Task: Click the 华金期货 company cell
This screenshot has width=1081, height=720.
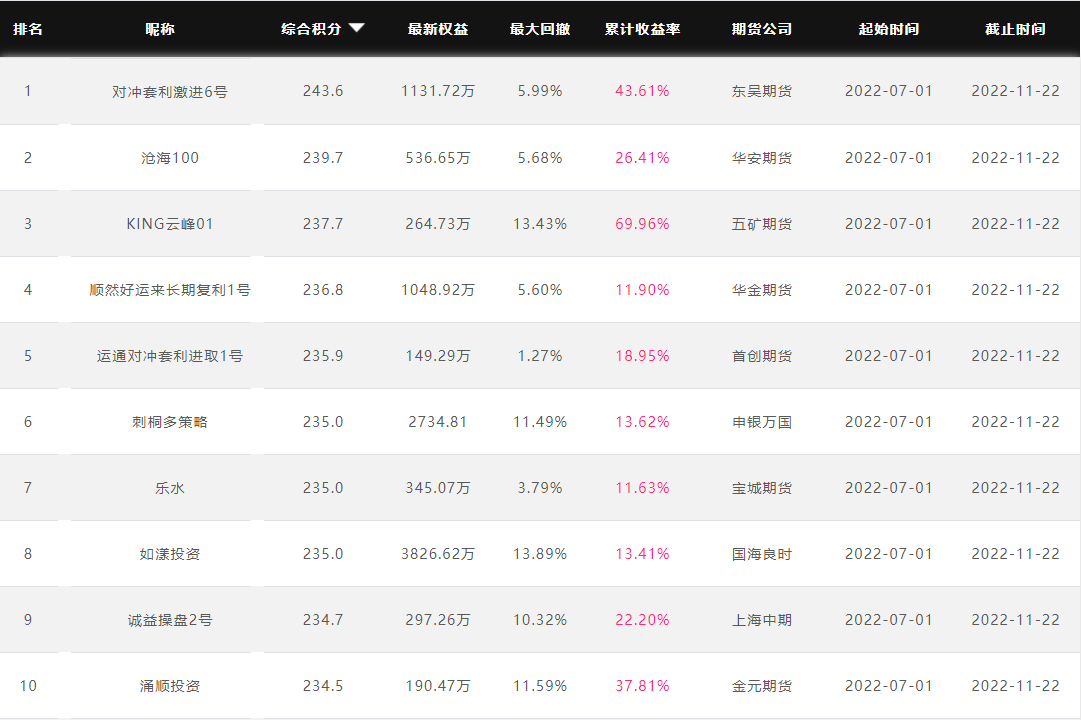Action: point(762,290)
